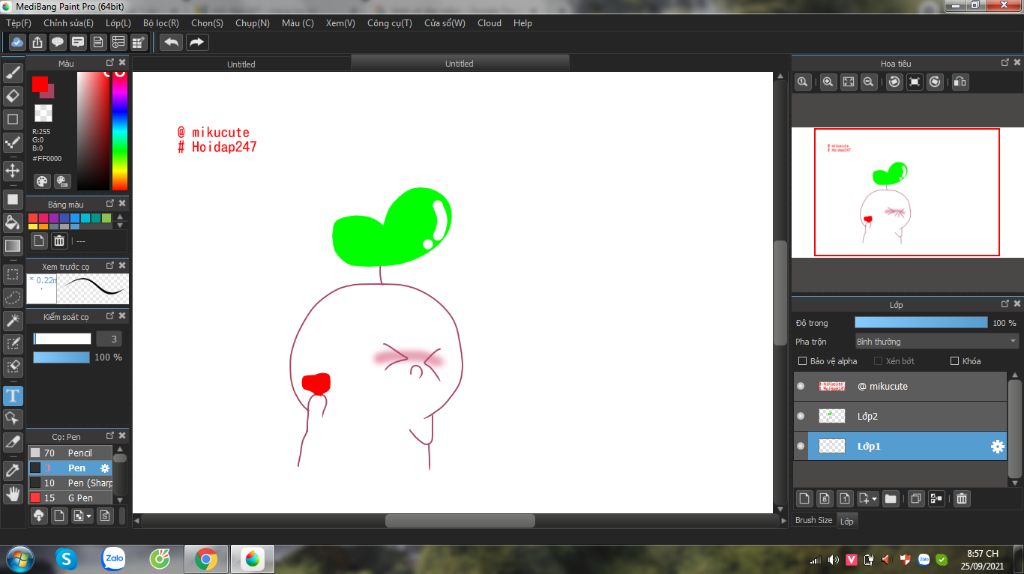
Task: Choose the Lasso selection tool
Action: click(x=12, y=298)
